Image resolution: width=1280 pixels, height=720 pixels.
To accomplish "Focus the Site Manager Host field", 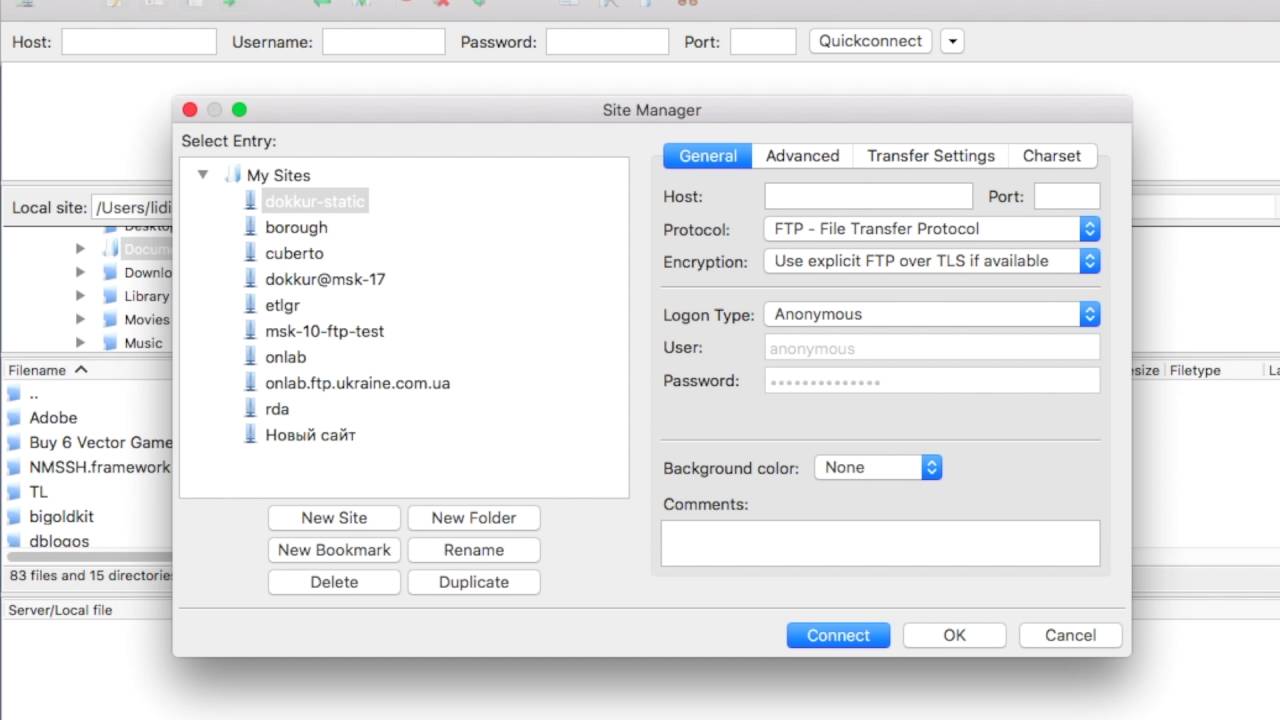I will coord(868,196).
